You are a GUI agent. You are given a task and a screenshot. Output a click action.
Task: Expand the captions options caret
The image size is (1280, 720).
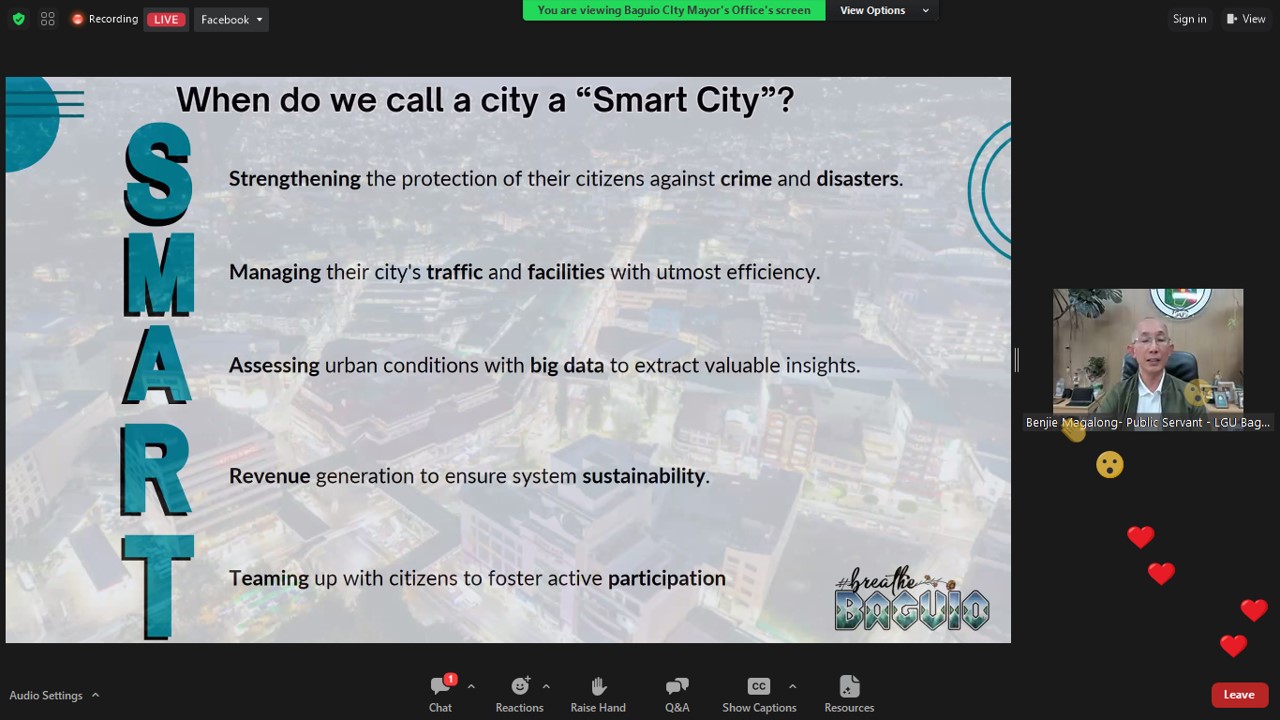coord(792,686)
